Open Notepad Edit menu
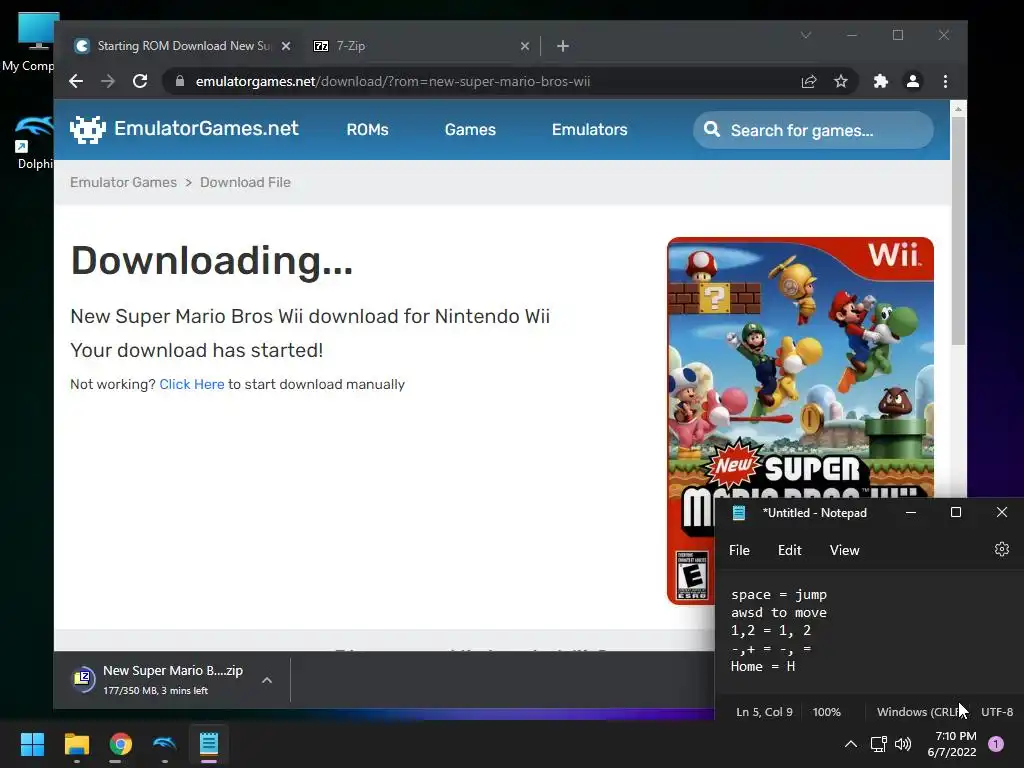The width and height of the screenshot is (1024, 768). [789, 550]
